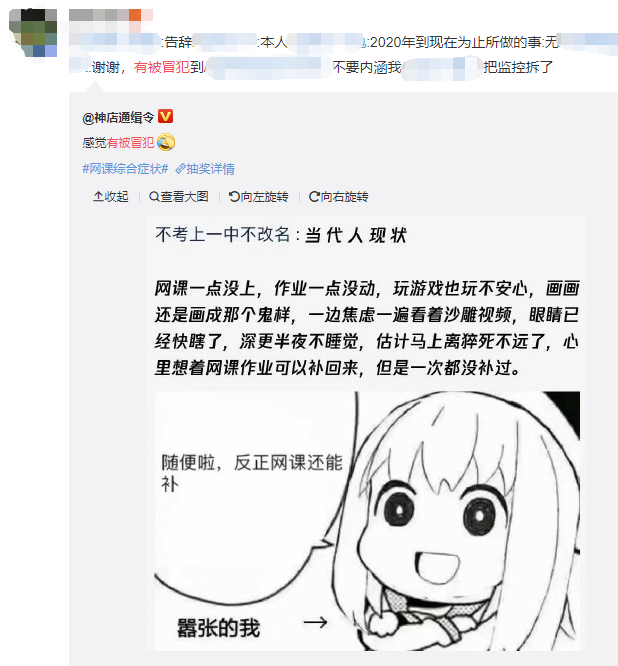This screenshot has width=618, height=666.
Task: Click the orange badge beside the blurred username
Action: [135, 14]
